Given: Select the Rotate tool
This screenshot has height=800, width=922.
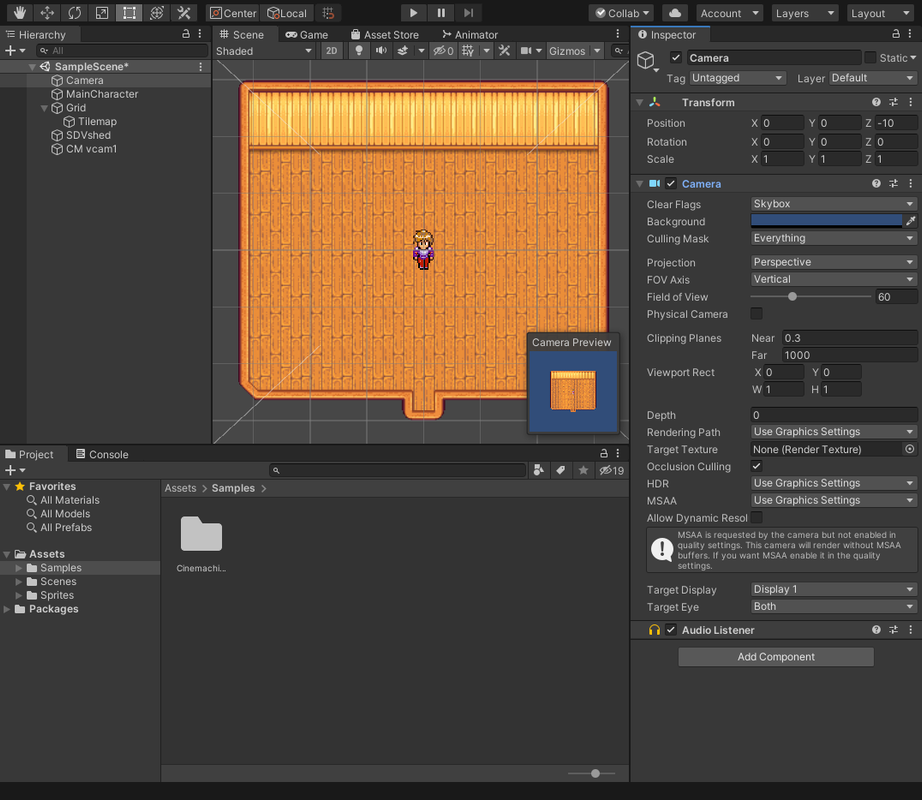Looking at the screenshot, I should pyautogui.click(x=74, y=13).
